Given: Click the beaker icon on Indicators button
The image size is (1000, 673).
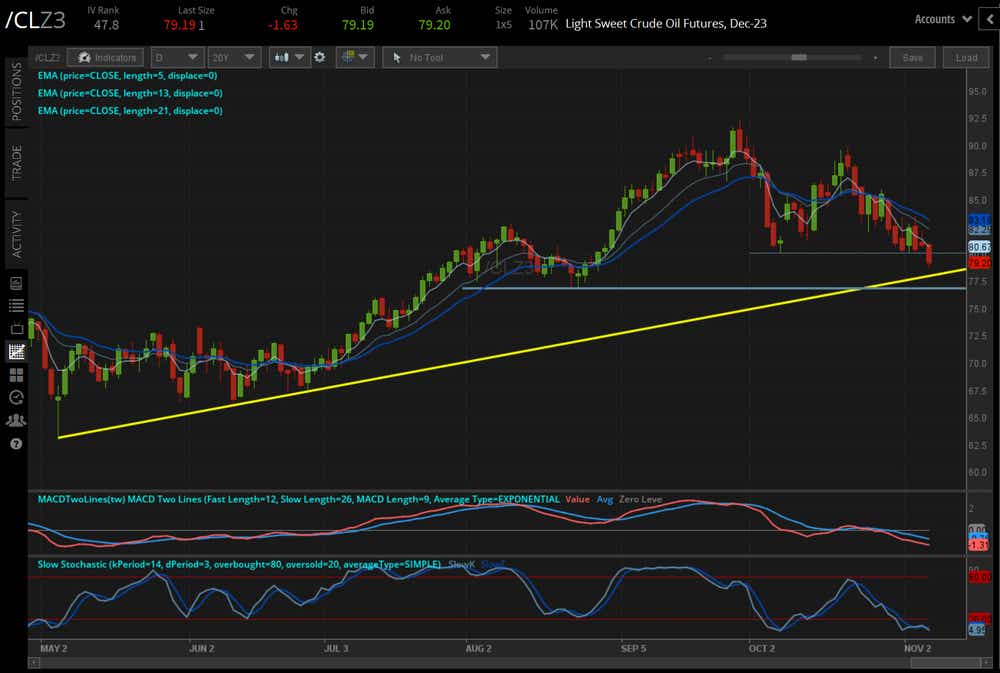Looking at the screenshot, I should point(84,57).
